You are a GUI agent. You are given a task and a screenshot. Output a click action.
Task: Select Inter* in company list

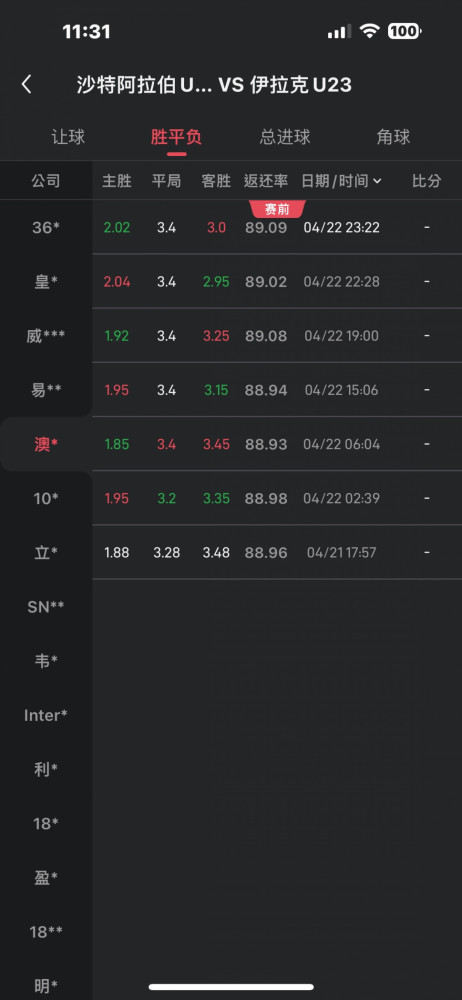pos(46,715)
